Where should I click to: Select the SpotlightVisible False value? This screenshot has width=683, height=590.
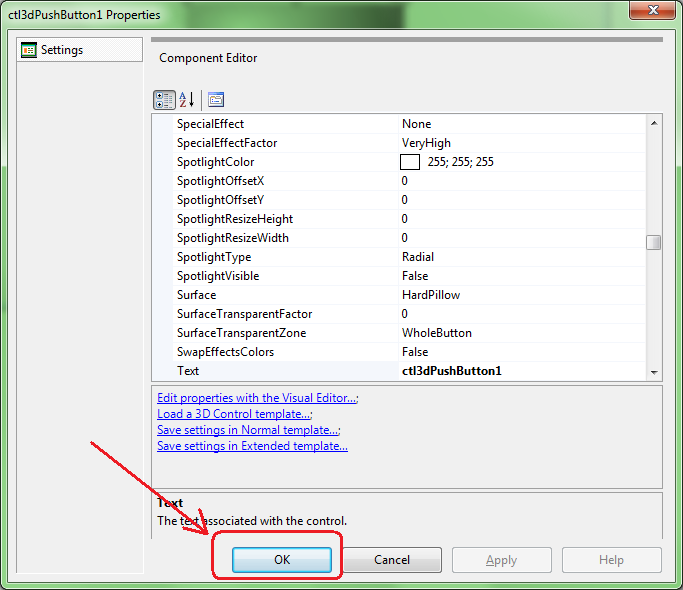click(415, 276)
